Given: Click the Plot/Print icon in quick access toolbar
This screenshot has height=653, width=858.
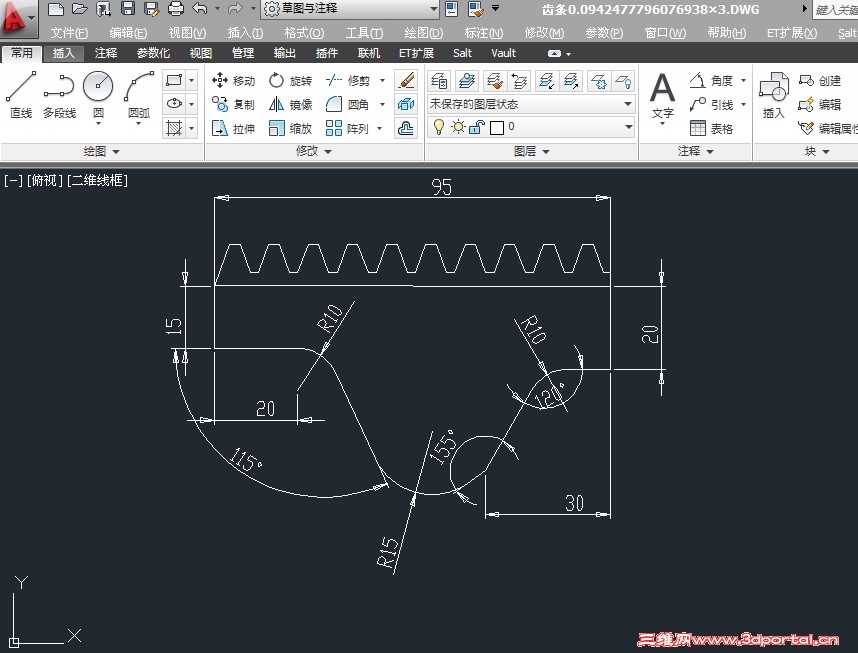Looking at the screenshot, I should (176, 8).
